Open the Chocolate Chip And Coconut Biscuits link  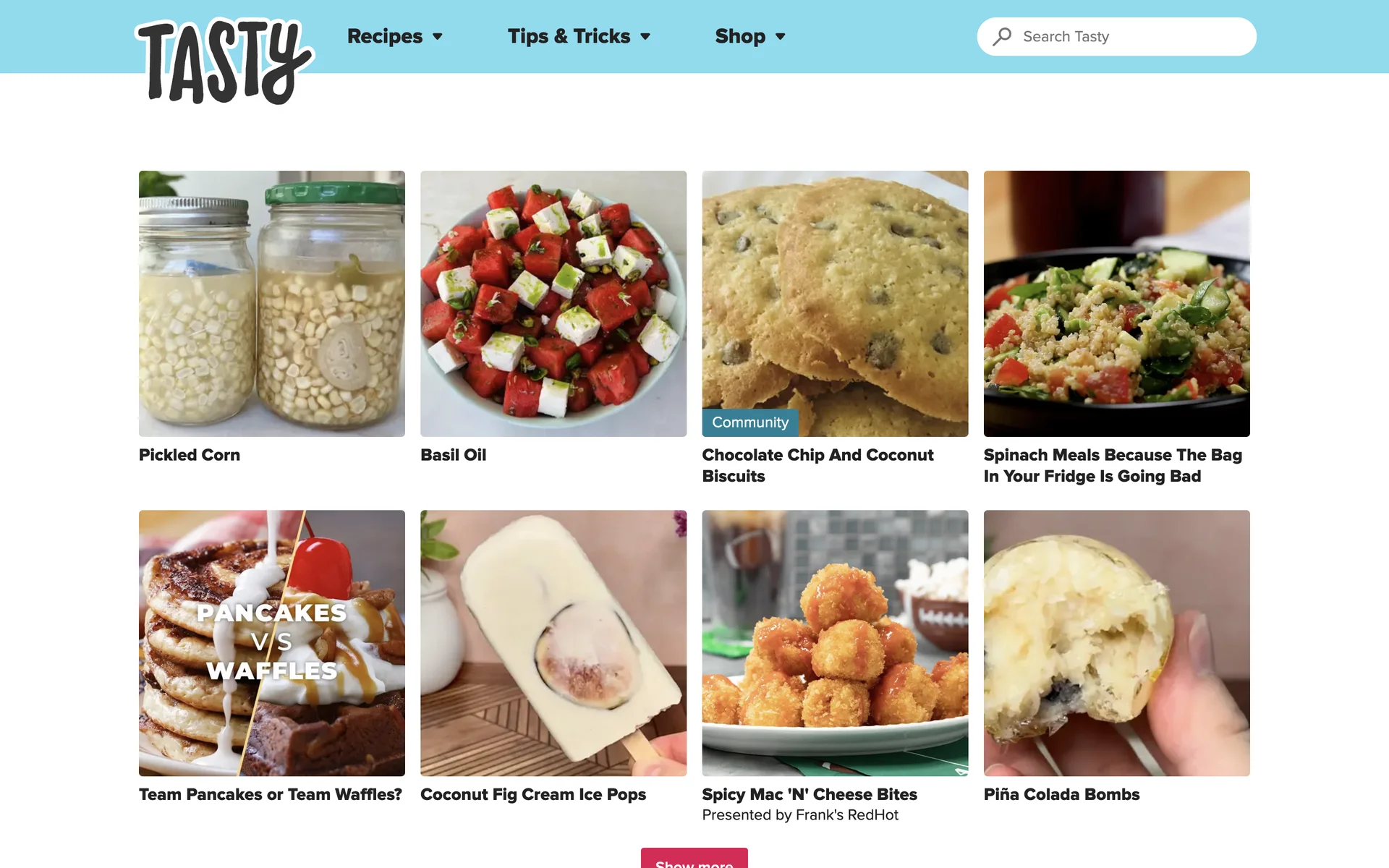pyautogui.click(x=817, y=465)
